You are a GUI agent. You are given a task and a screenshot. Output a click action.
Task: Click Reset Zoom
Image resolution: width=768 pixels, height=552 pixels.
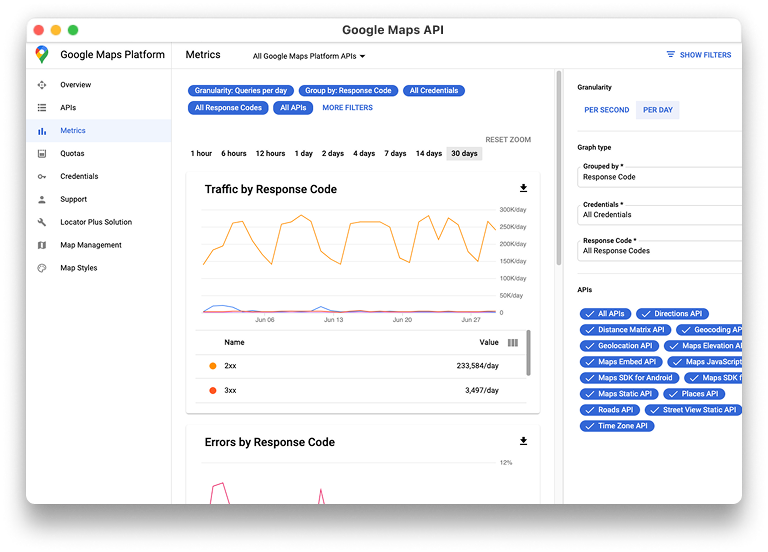tap(508, 140)
